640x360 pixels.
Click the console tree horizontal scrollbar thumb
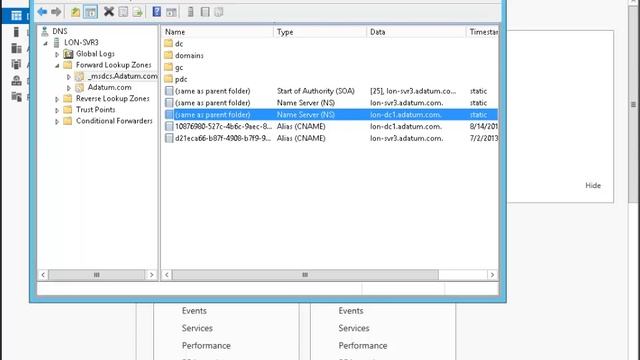tap(97, 275)
